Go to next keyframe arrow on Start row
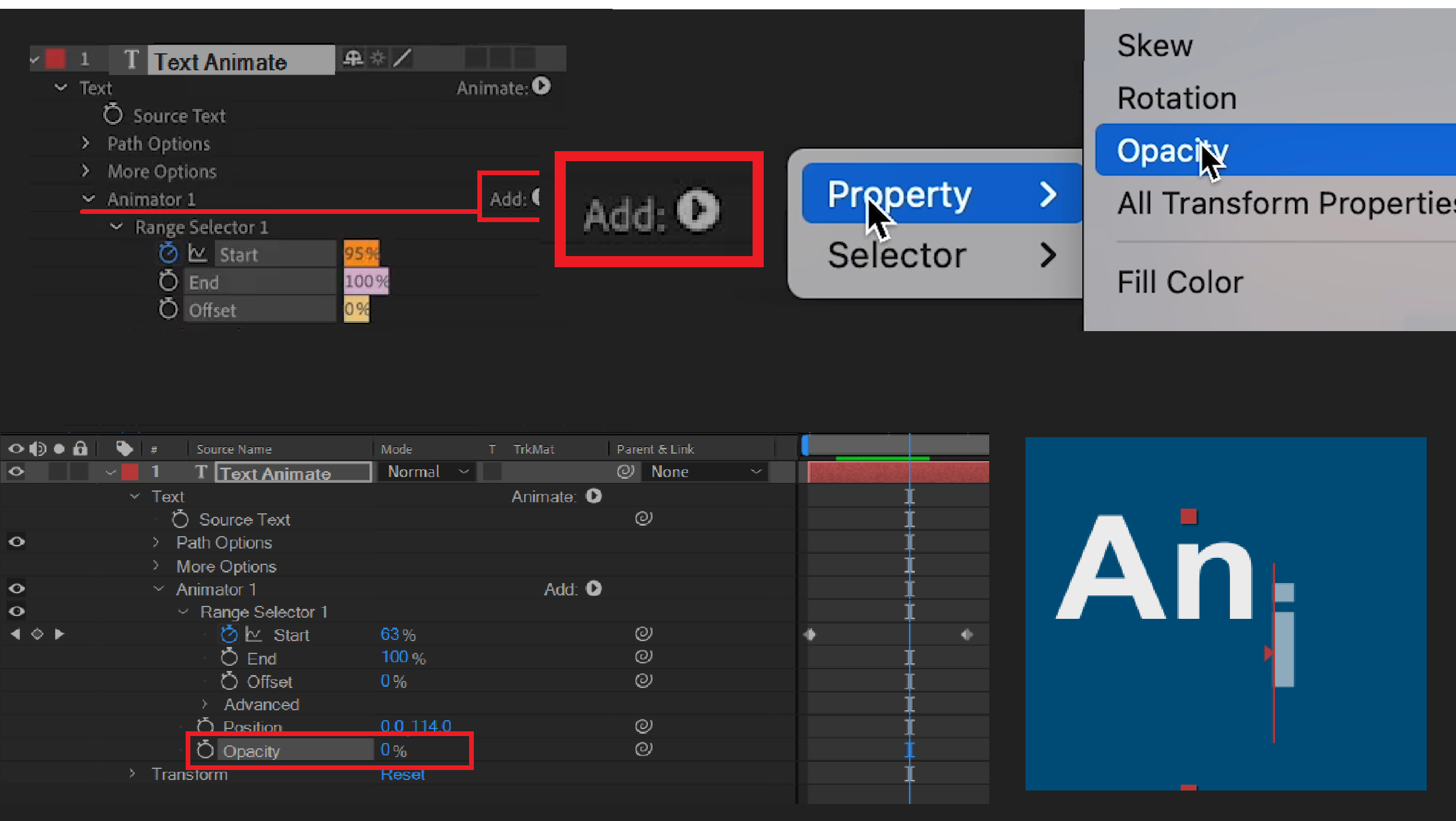 tap(59, 634)
